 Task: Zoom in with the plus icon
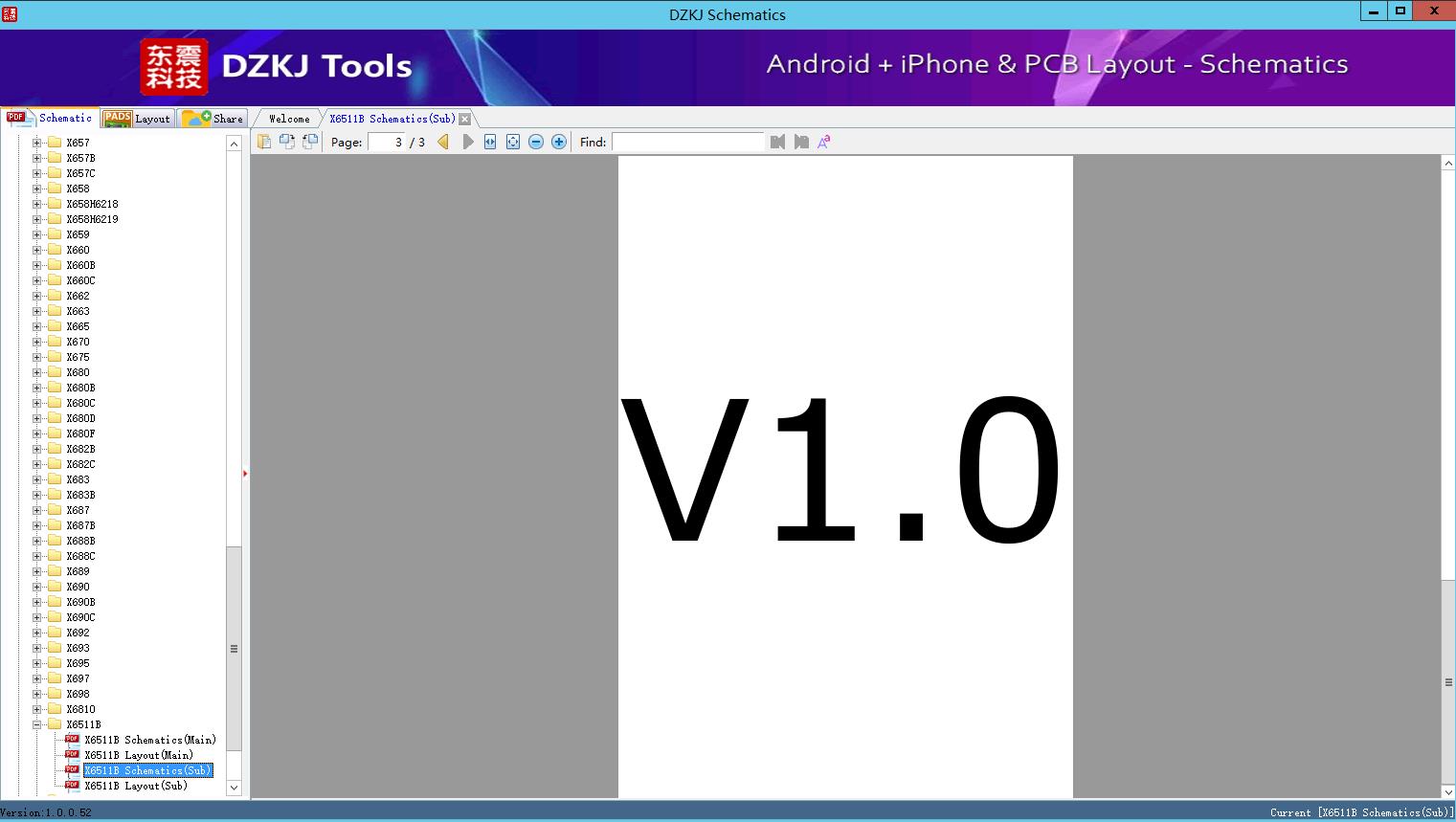pyautogui.click(x=559, y=142)
